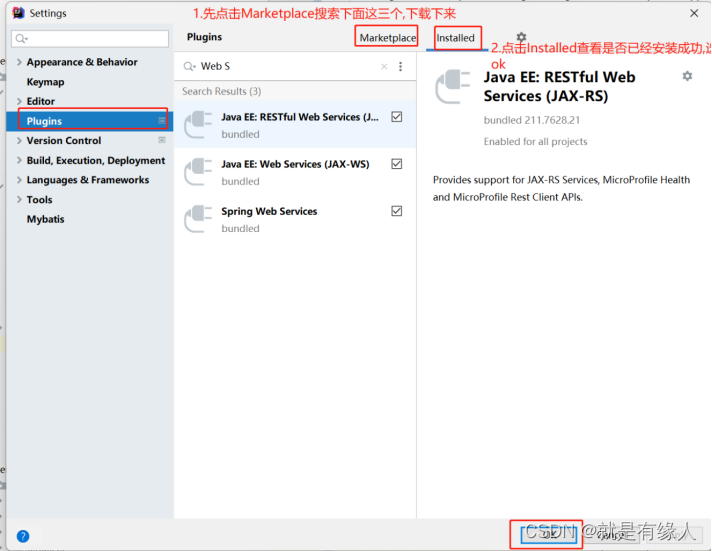Clear the plugin search with the X icon
Screen dimensions: 712x551
coord(384,66)
